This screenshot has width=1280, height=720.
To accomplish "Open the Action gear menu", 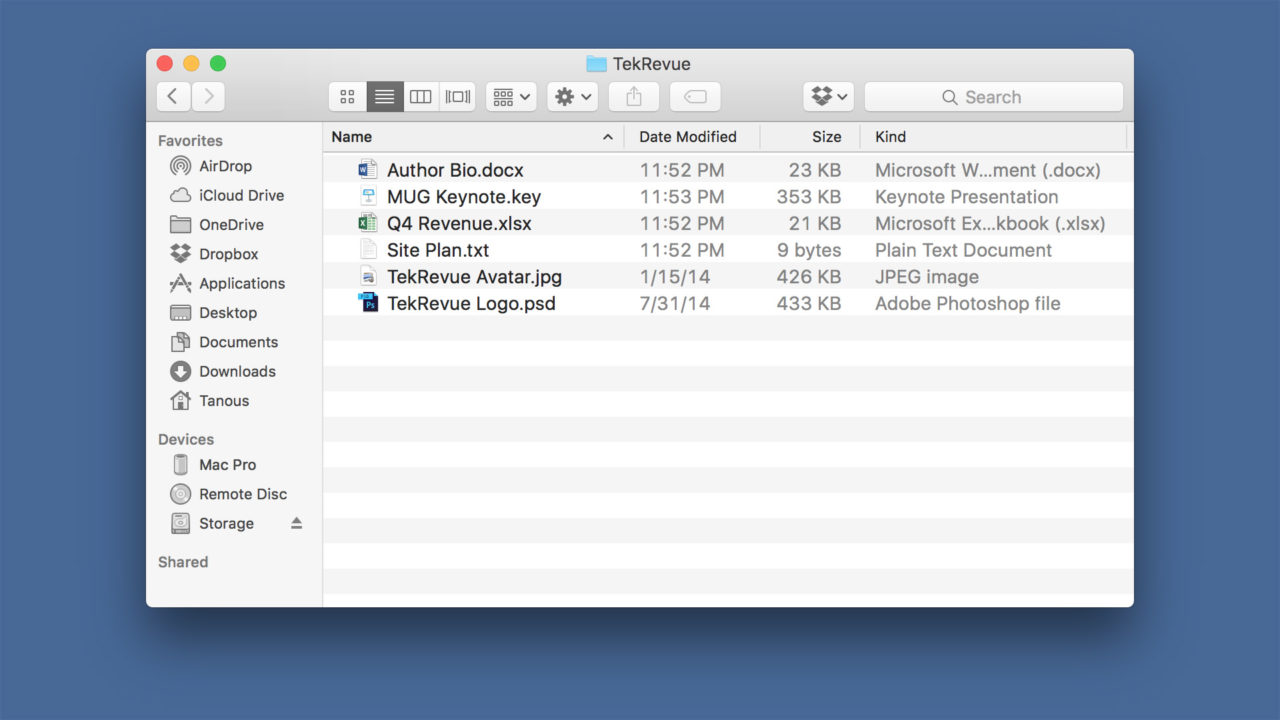I will pyautogui.click(x=573, y=97).
